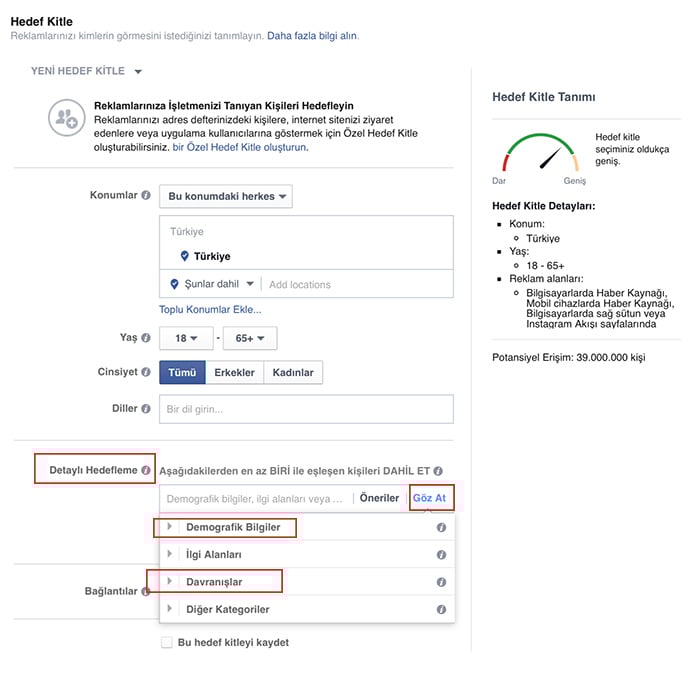Click the Hedef Kitle Tanımı heading
Screen dimensions: 700x679
coord(544,97)
